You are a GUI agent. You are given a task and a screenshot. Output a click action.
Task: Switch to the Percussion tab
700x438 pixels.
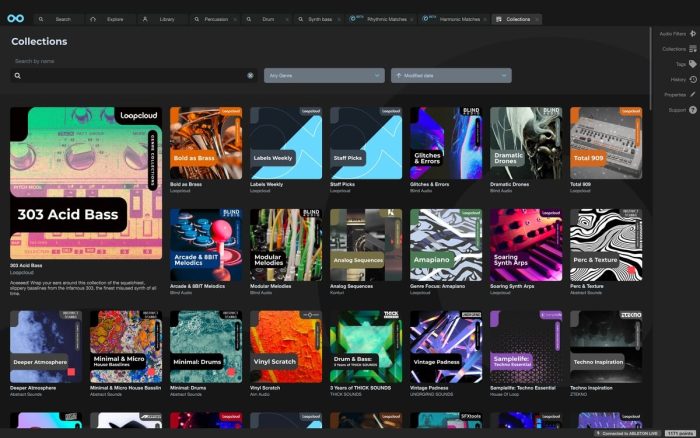point(216,19)
